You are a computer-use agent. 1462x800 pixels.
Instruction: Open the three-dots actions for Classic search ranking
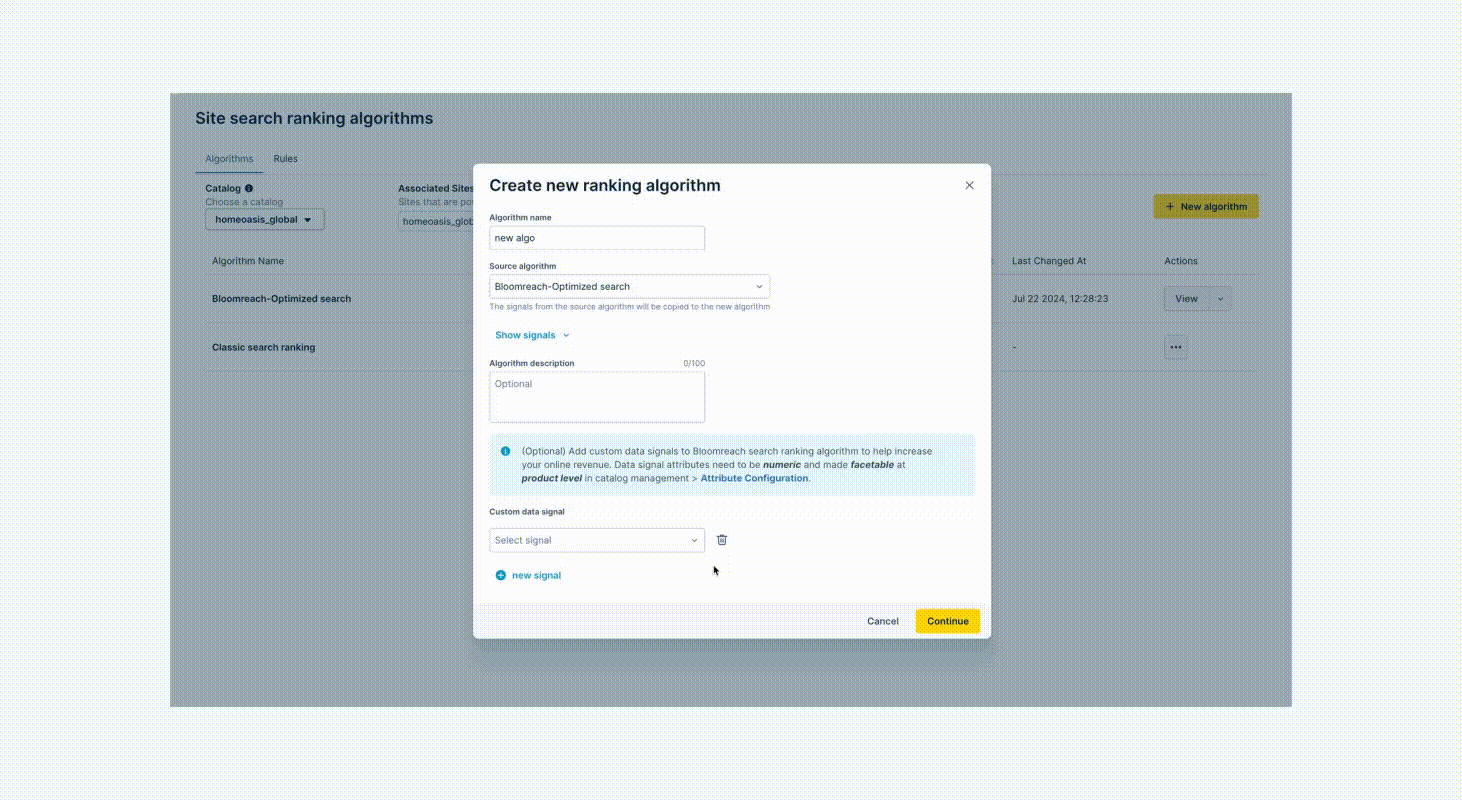coord(1176,347)
